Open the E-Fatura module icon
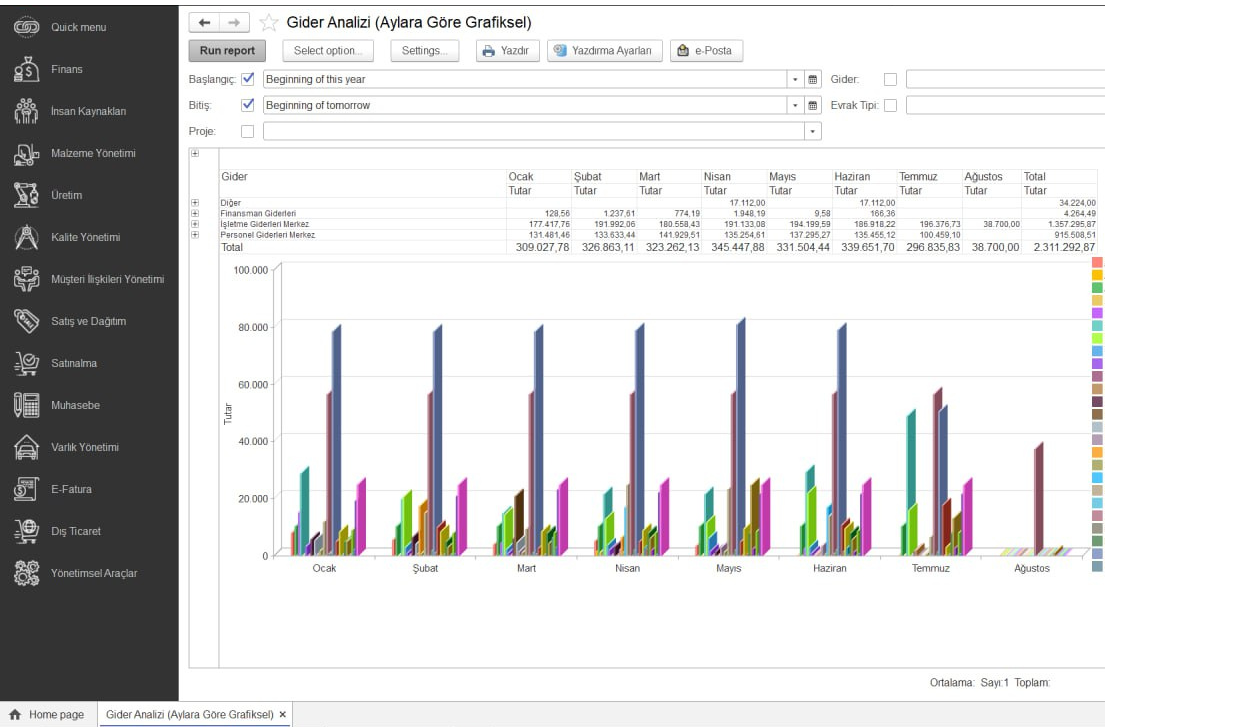 pos(26,490)
